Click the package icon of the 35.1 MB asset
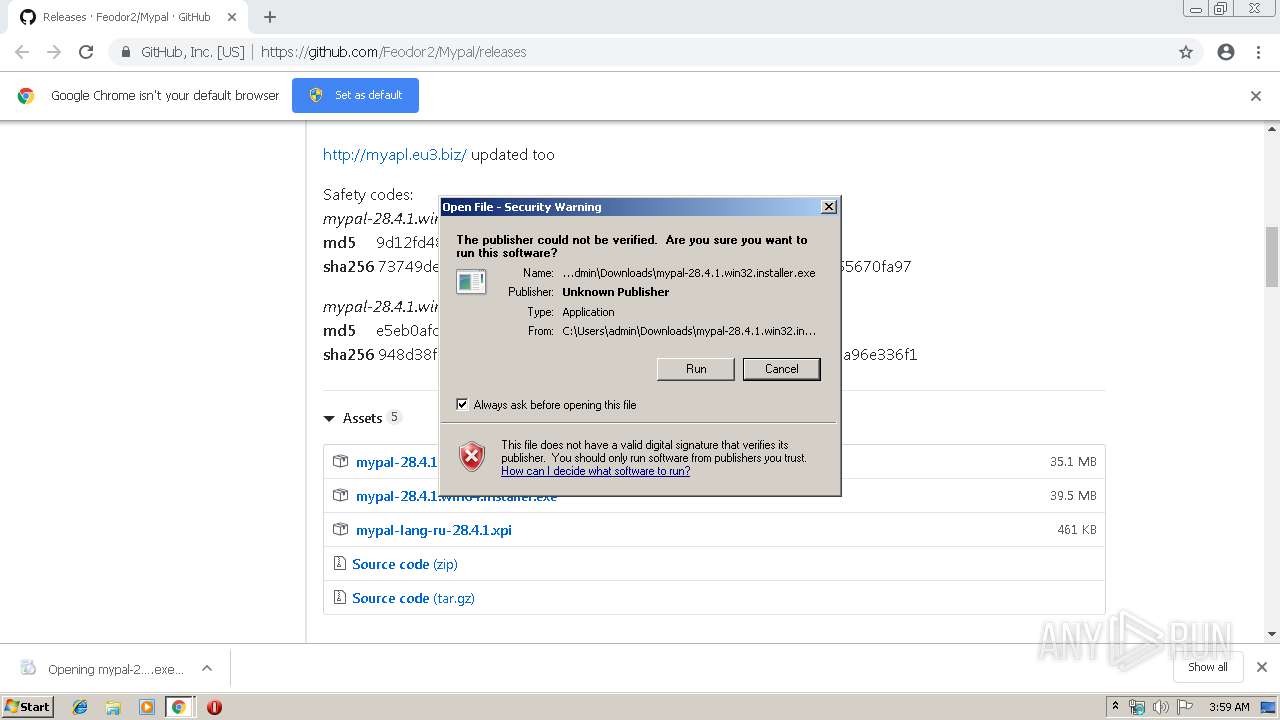Image resolution: width=1280 pixels, height=720 pixels. (340, 461)
